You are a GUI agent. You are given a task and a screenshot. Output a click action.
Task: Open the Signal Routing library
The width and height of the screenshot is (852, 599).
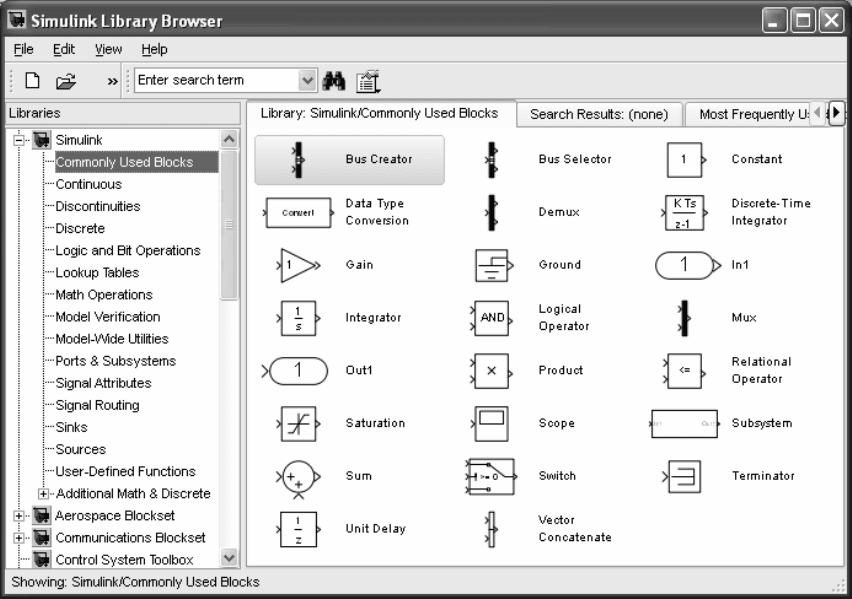coord(97,405)
